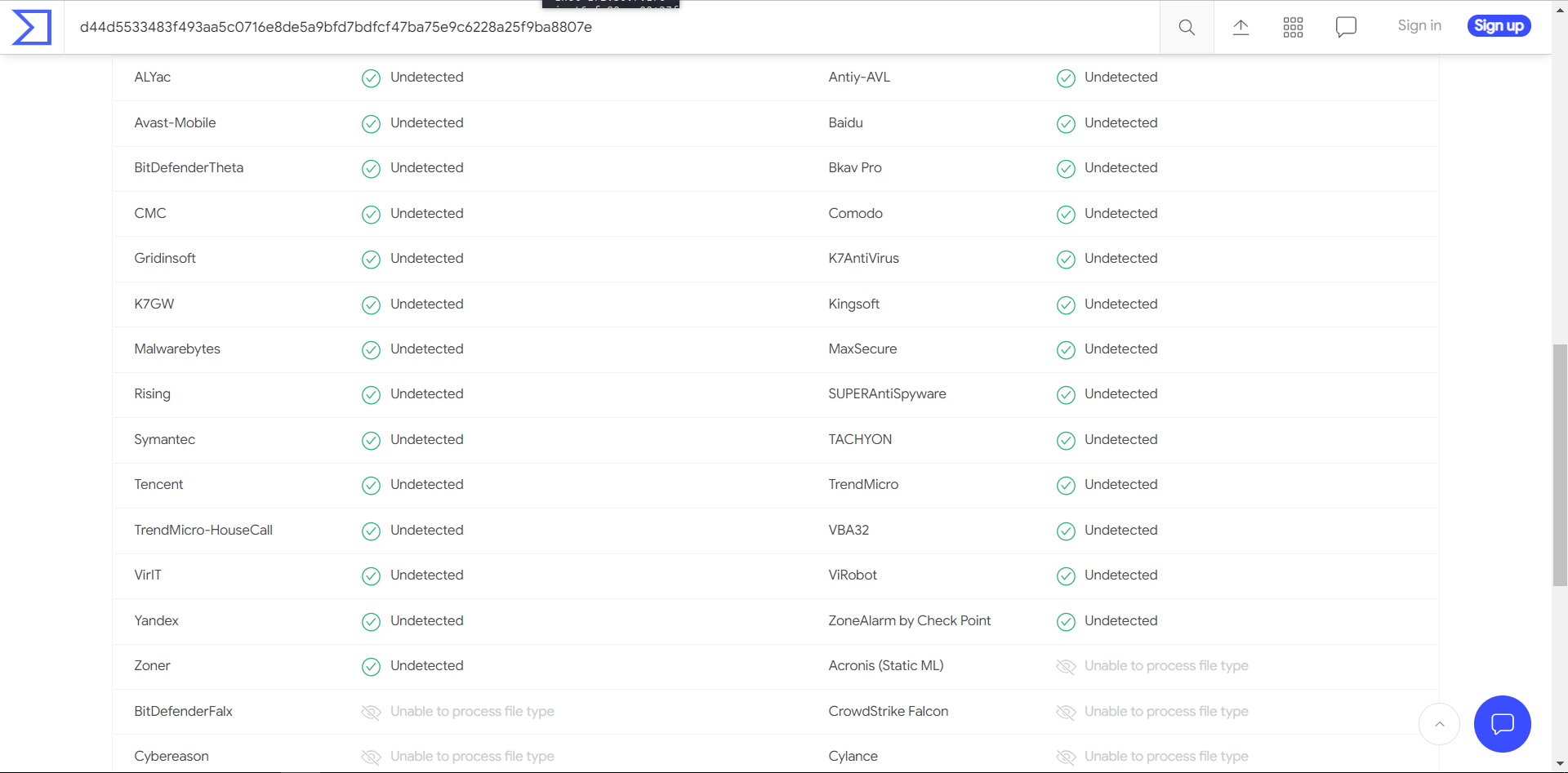
Task: Click the green check icon for BitDefenderTheta
Action: pos(371,168)
